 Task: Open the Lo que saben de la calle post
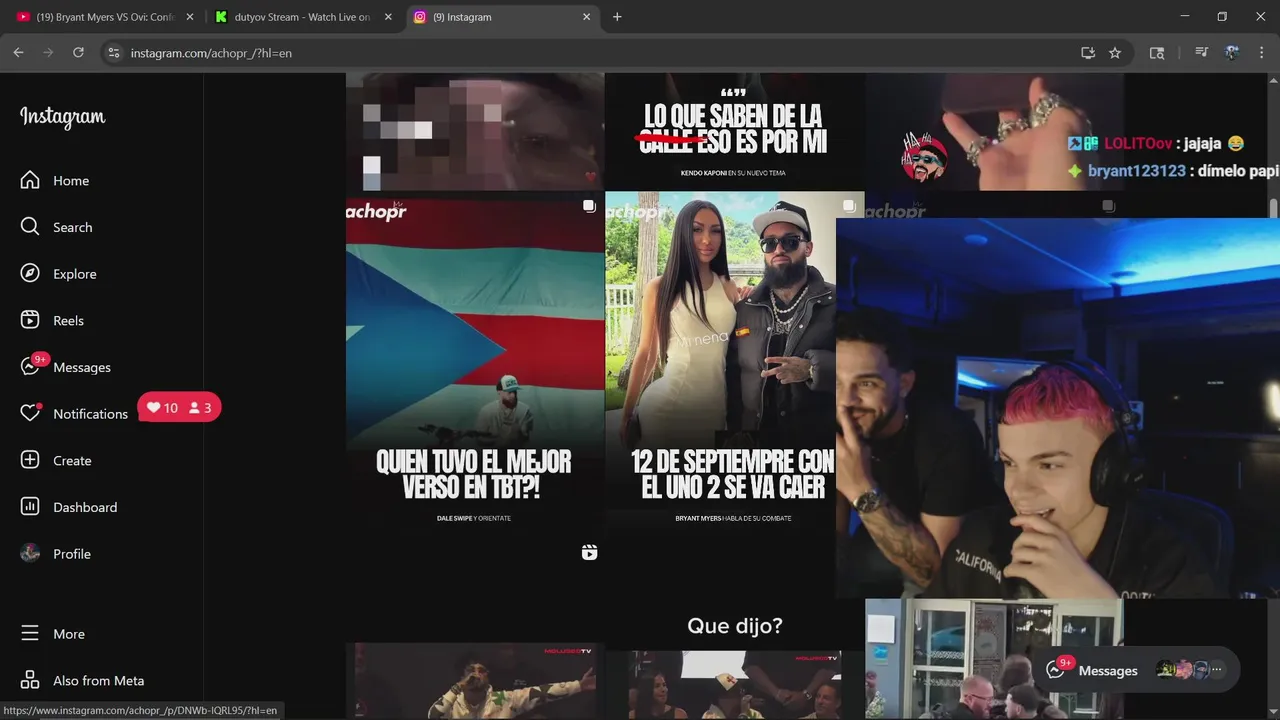734,131
